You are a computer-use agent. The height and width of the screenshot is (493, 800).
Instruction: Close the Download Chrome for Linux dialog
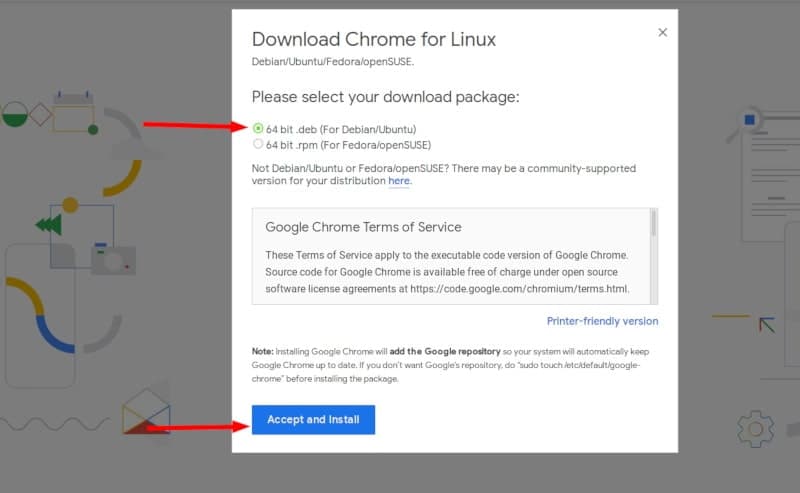(662, 33)
